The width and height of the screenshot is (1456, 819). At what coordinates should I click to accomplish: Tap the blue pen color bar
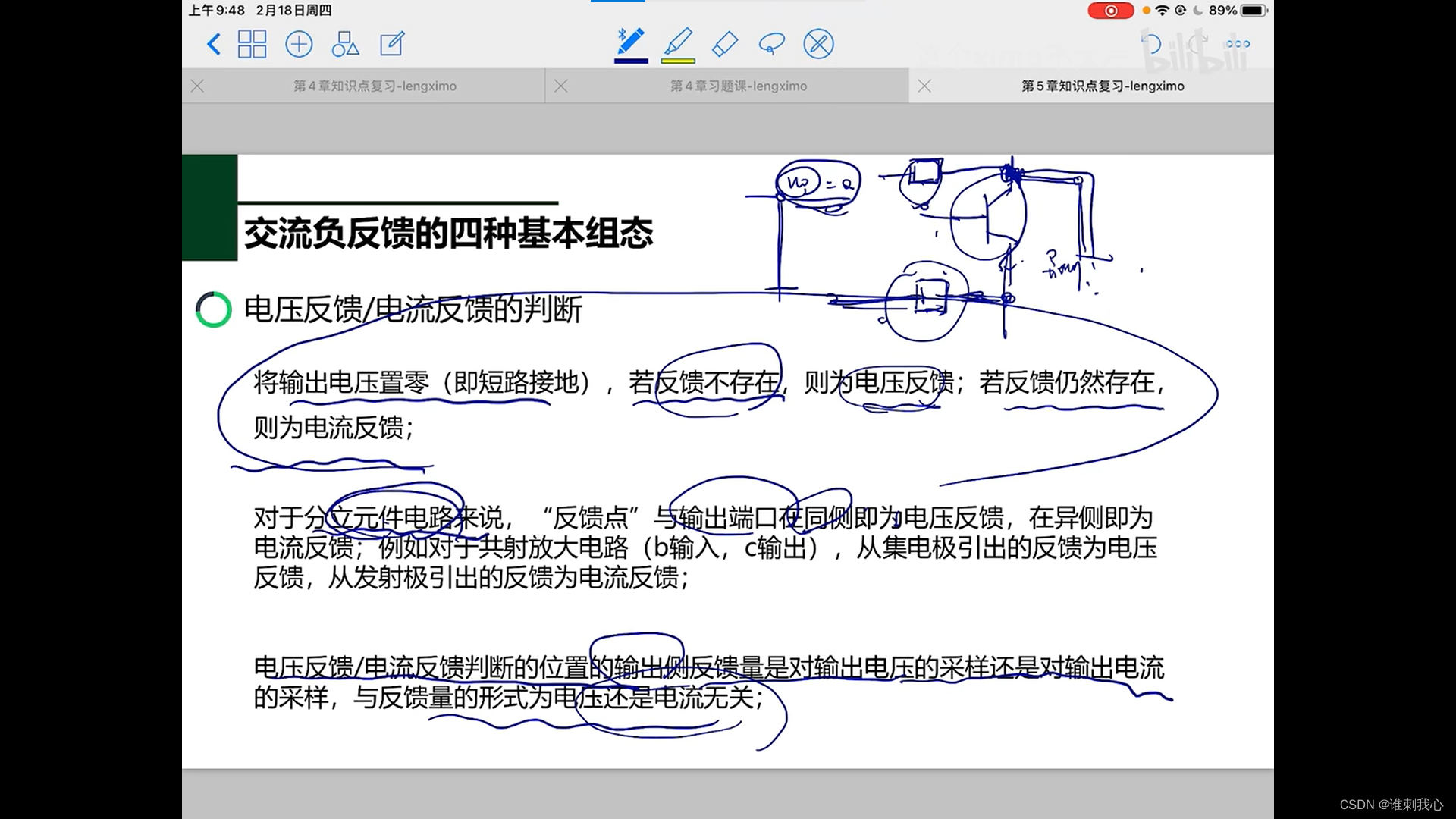(x=631, y=61)
